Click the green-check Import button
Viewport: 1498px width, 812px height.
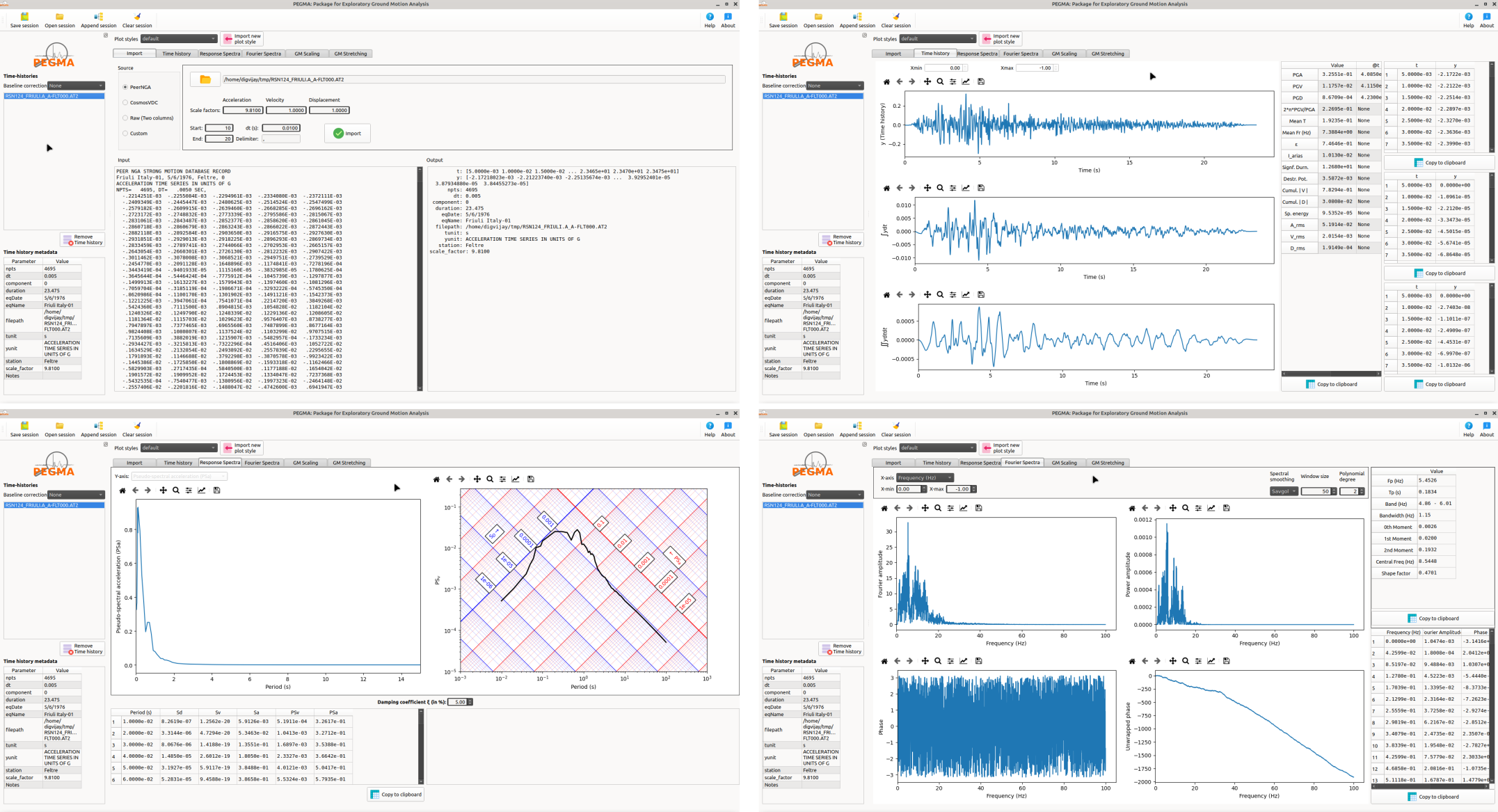click(x=347, y=134)
